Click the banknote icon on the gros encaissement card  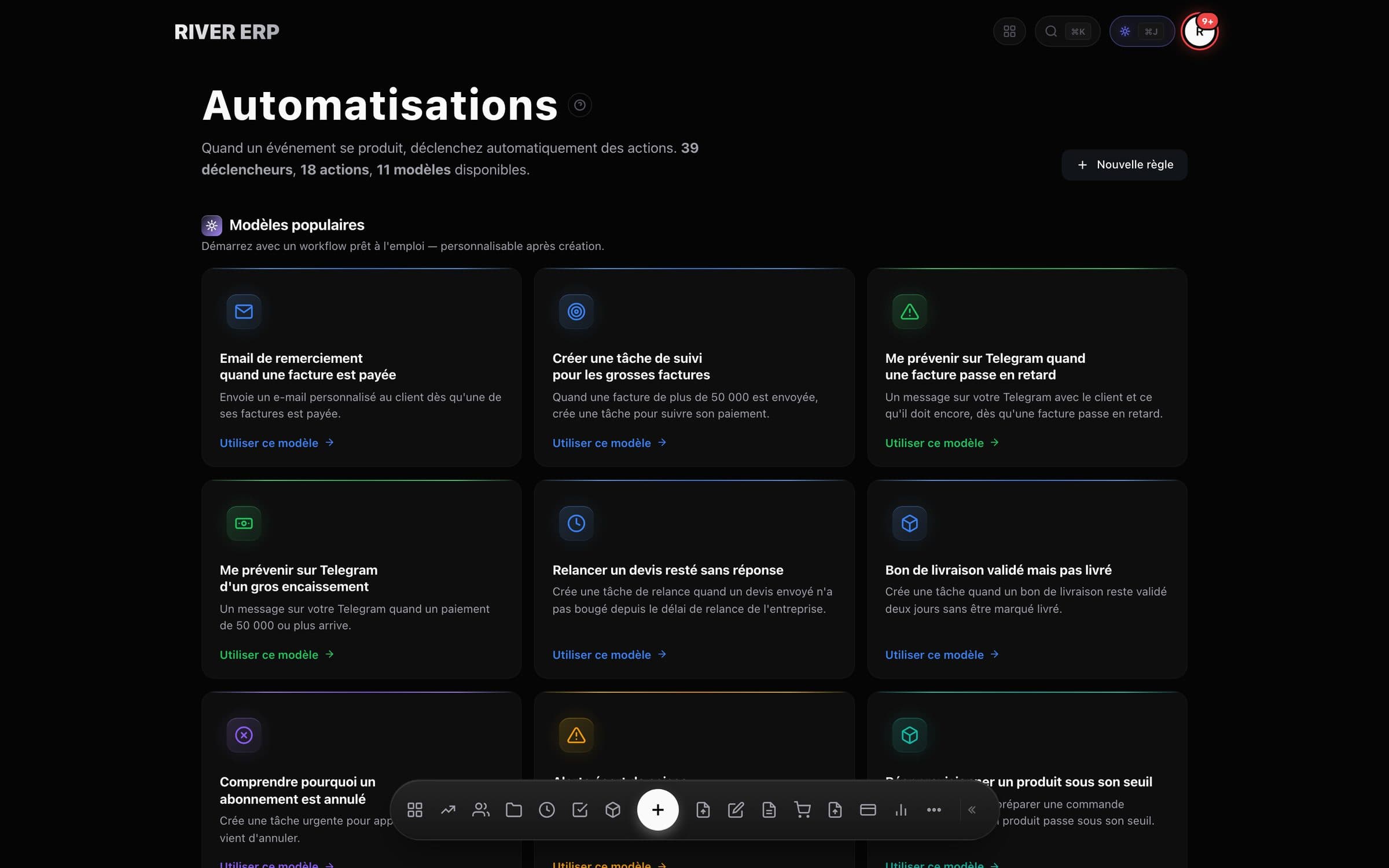[244, 523]
